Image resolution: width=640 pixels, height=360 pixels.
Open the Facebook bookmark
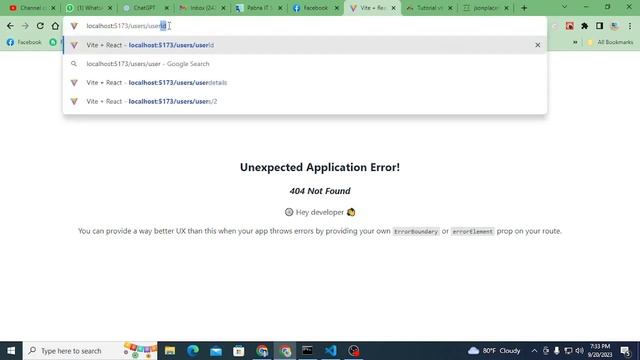(x=24, y=42)
